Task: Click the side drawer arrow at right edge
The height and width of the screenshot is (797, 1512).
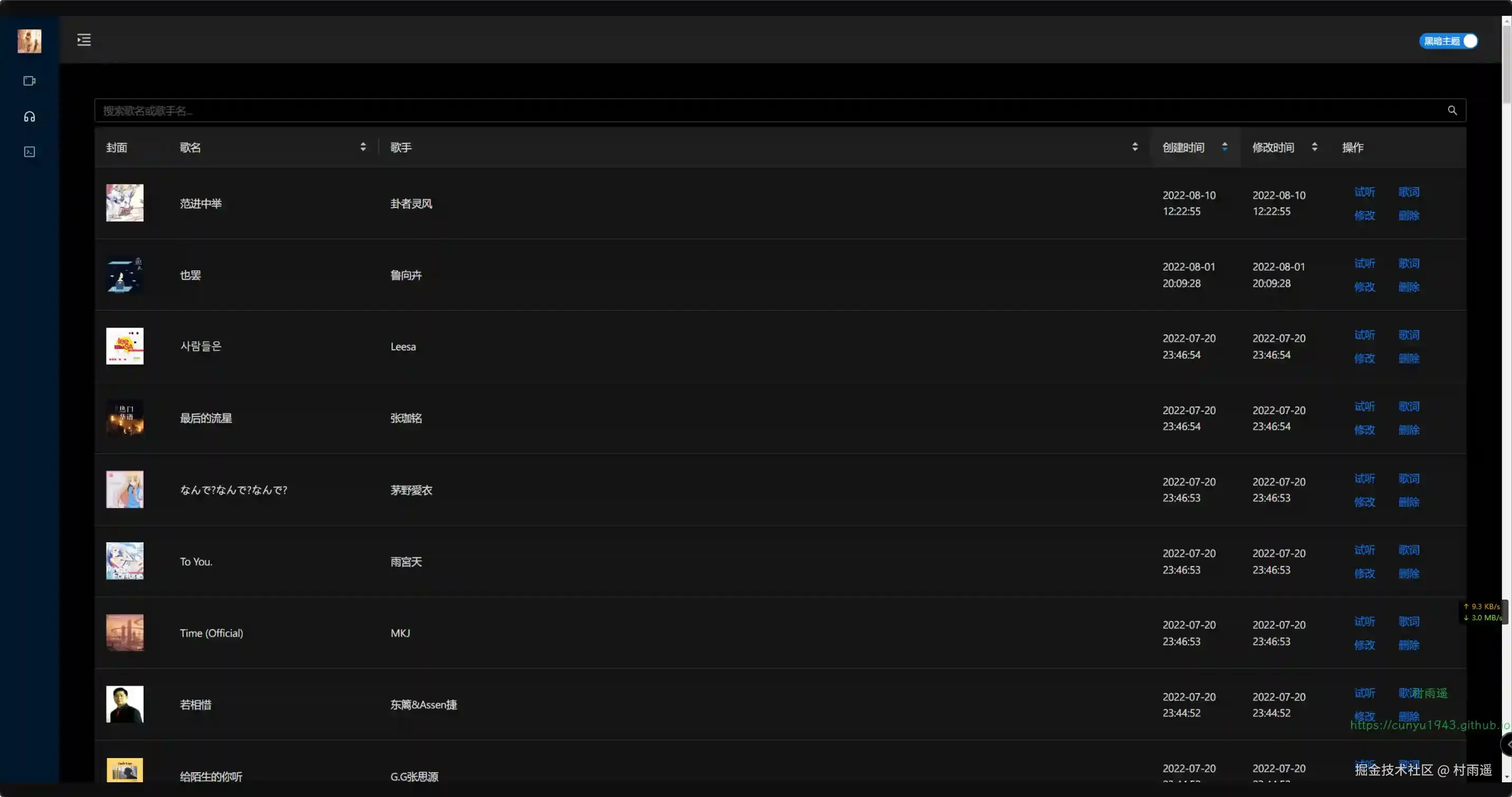Action: point(1507,744)
